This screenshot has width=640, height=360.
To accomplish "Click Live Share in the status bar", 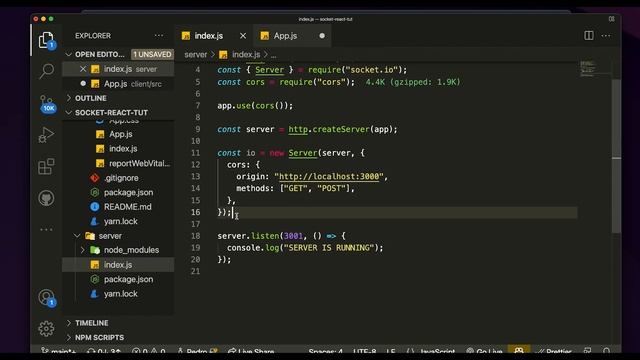I will pyautogui.click(x=251, y=351).
